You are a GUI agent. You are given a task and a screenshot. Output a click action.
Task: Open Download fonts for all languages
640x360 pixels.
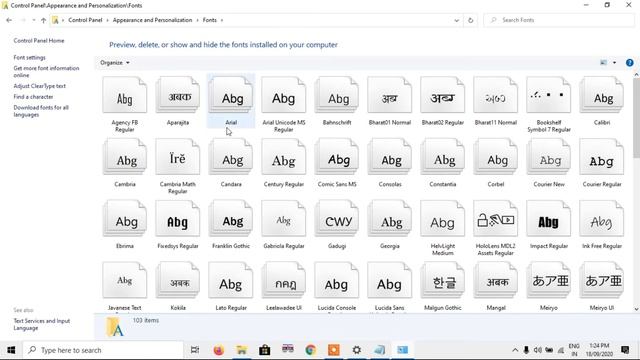41,111
